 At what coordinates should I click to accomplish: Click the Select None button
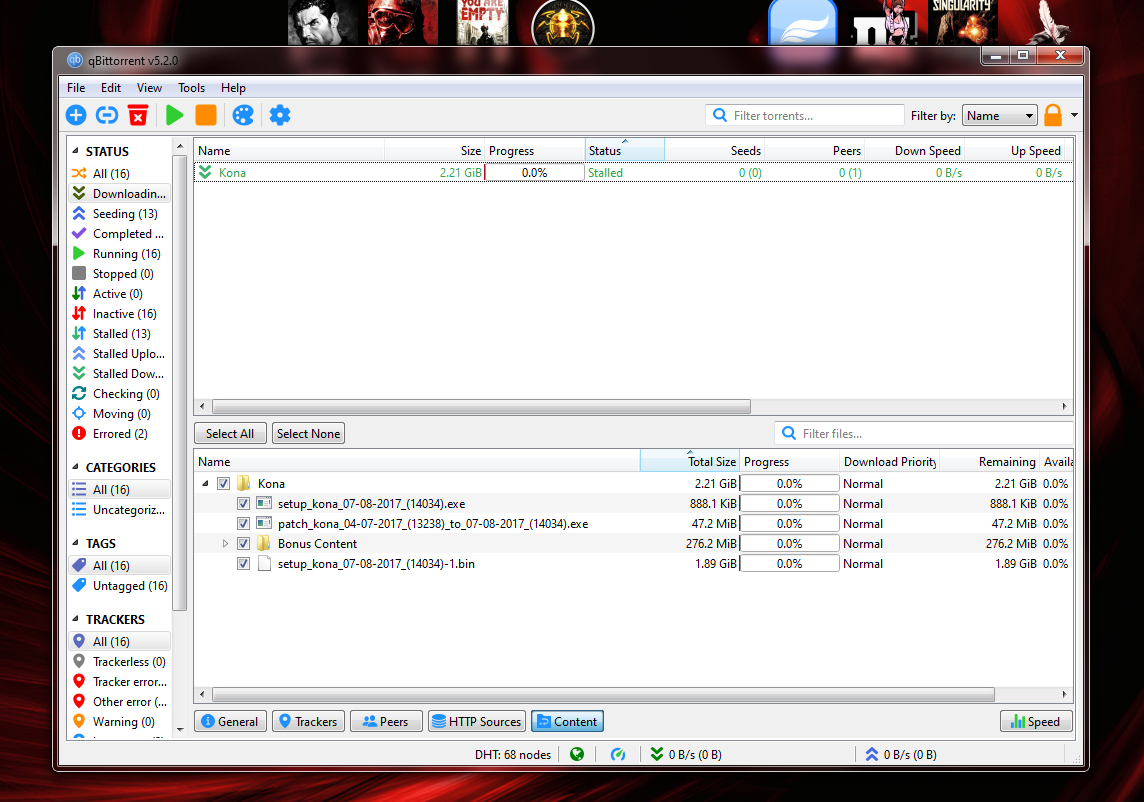coord(308,433)
